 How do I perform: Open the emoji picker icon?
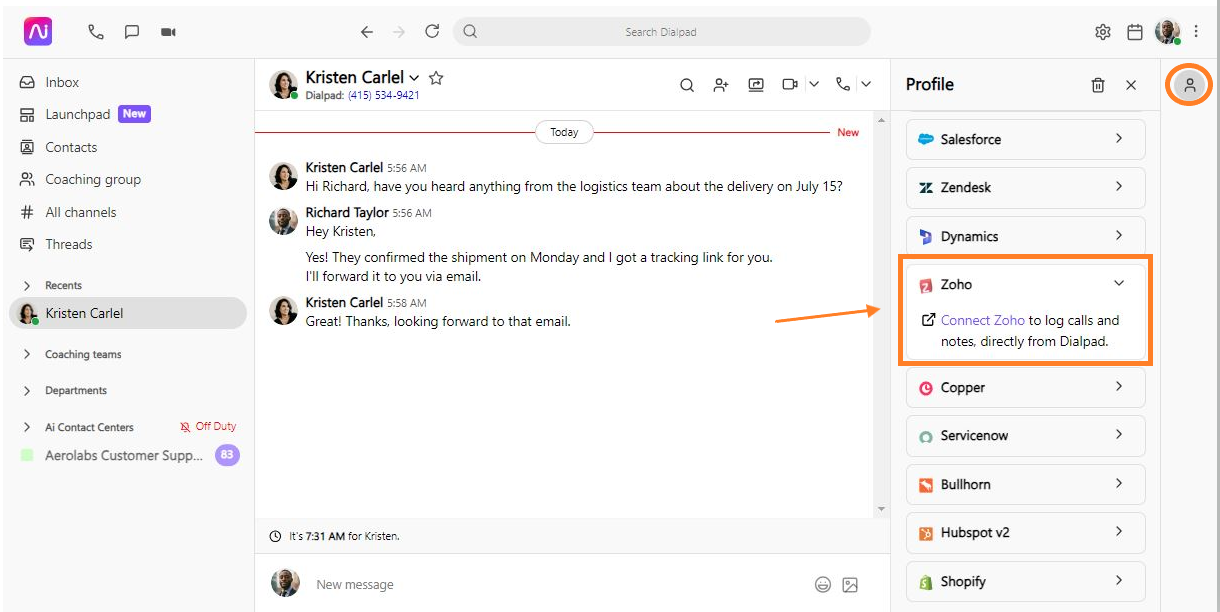(823, 585)
